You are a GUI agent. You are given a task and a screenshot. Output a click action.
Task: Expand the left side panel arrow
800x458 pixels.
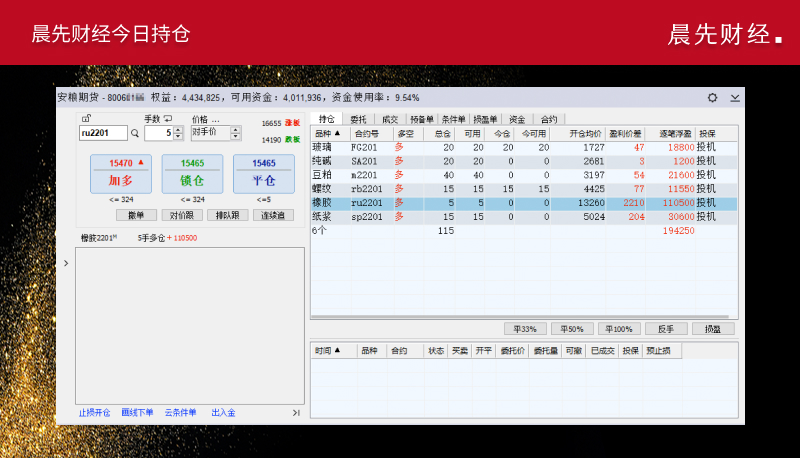66,263
